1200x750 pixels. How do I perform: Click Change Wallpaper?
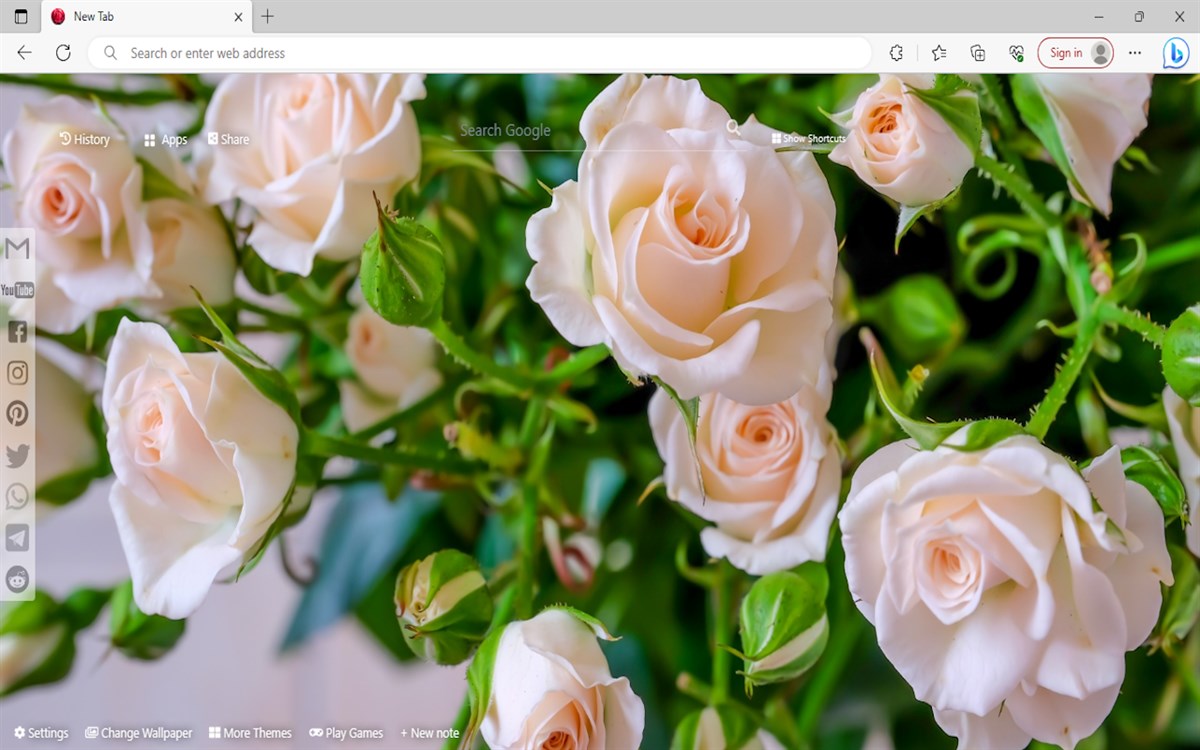click(138, 733)
